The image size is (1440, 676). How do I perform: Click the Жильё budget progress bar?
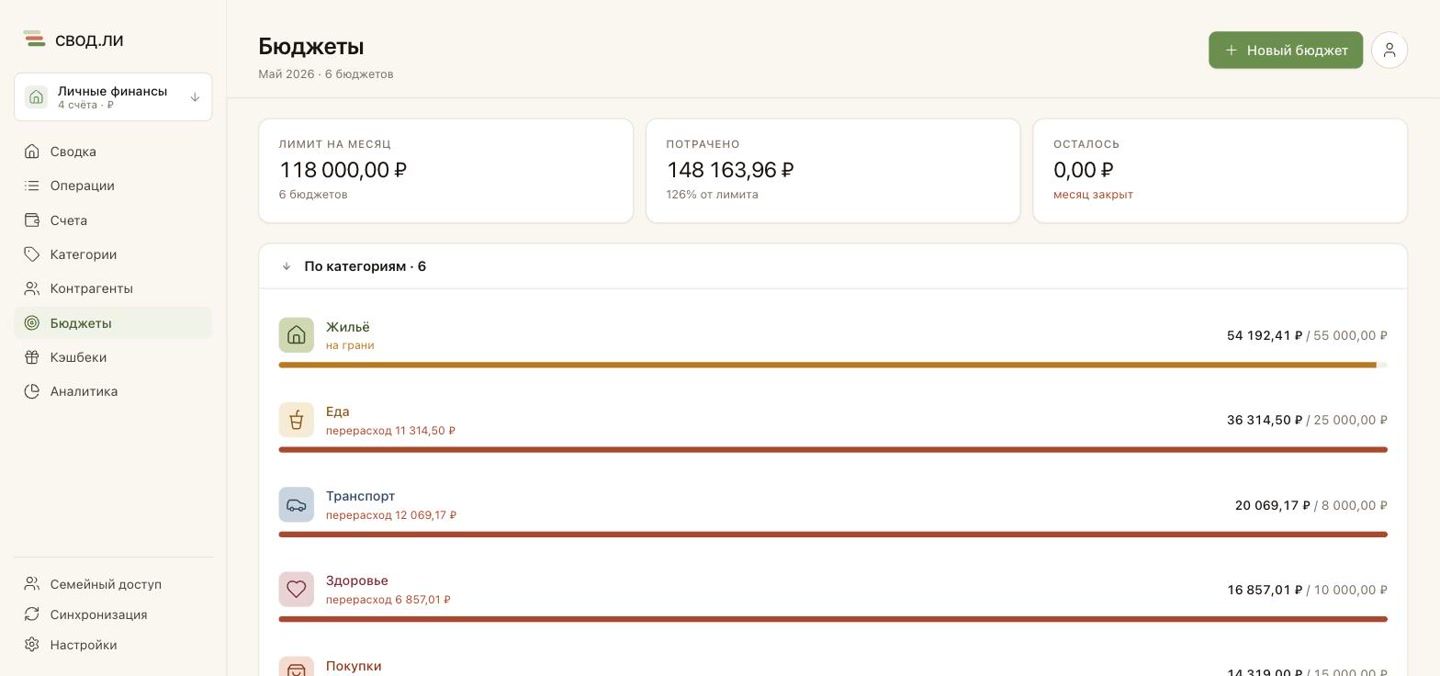833,365
